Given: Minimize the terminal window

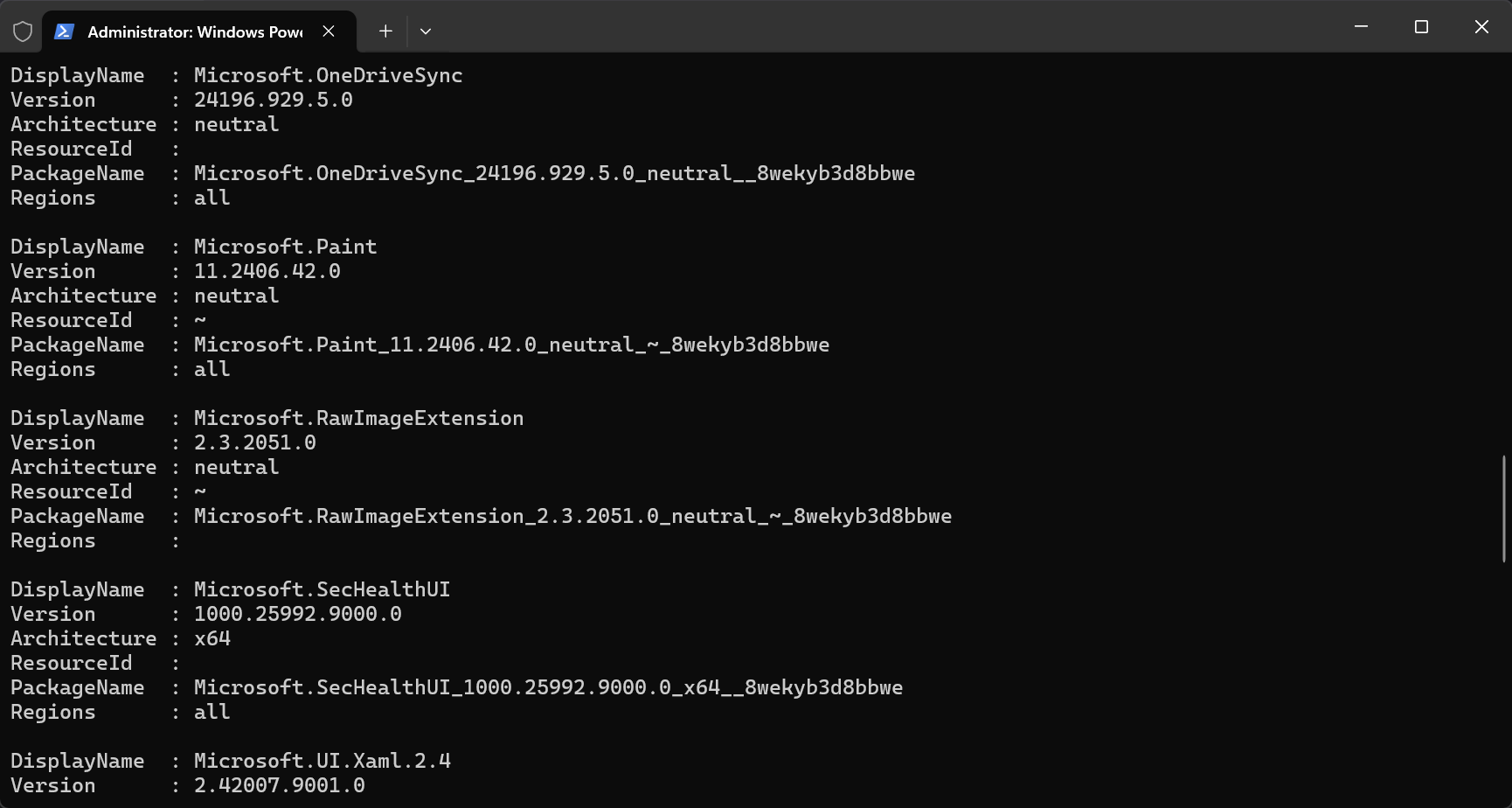Looking at the screenshot, I should (1361, 27).
